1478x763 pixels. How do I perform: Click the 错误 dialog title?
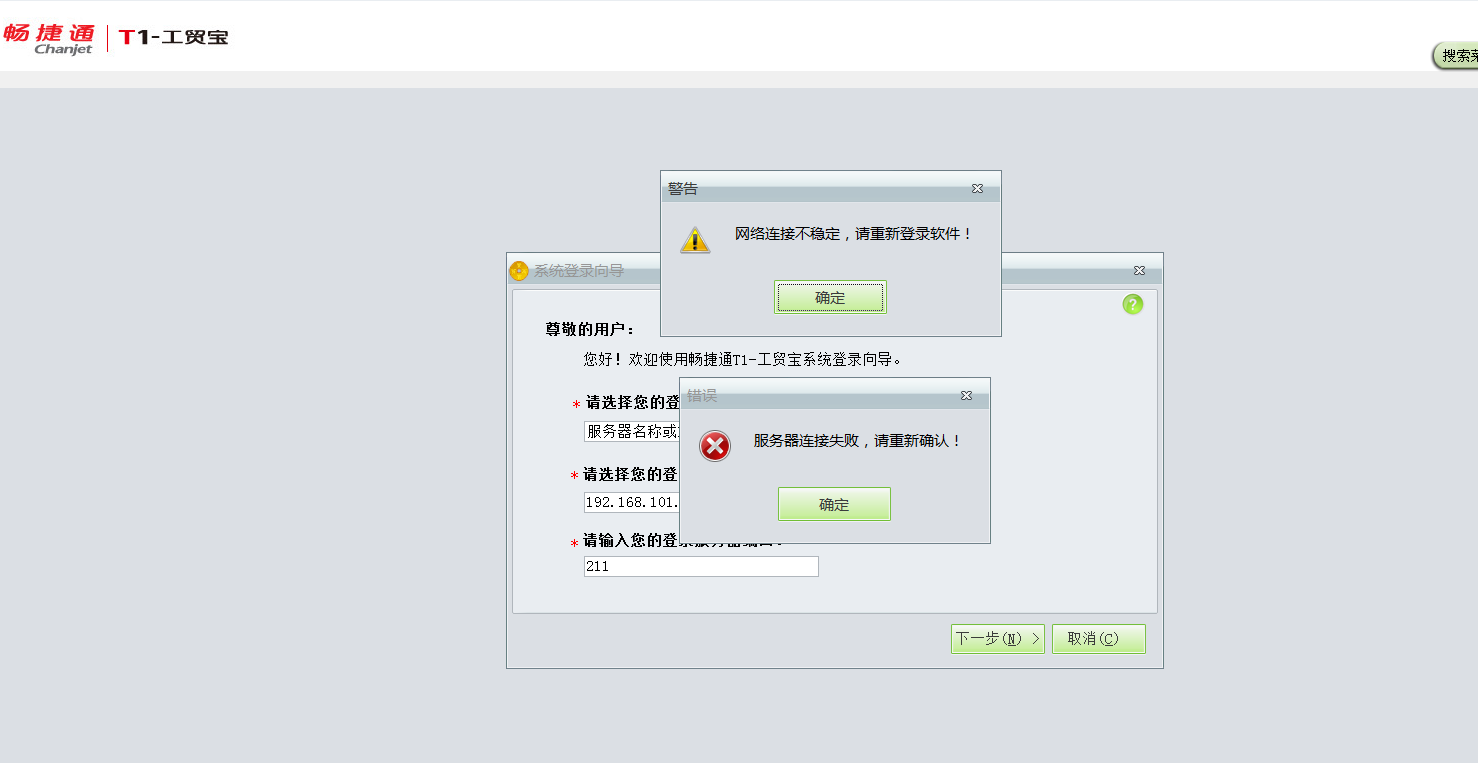tap(702, 395)
